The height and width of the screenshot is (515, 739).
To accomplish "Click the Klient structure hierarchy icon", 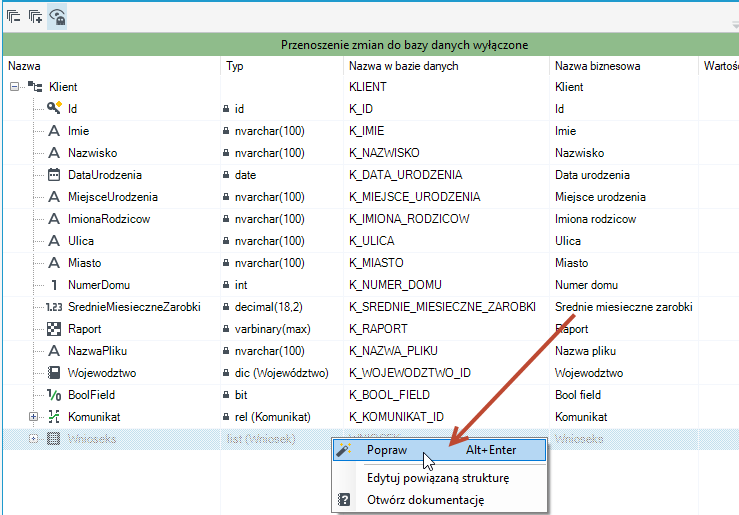I will coord(35,87).
